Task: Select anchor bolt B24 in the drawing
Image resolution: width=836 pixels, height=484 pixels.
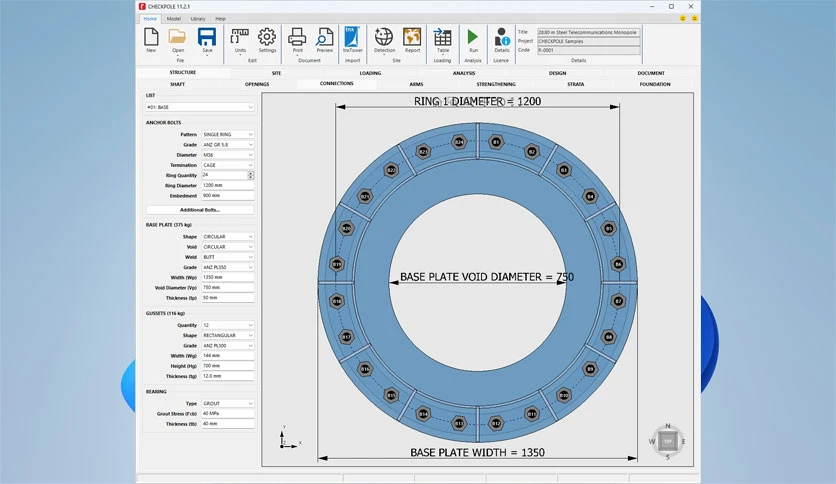Action: coord(459,142)
